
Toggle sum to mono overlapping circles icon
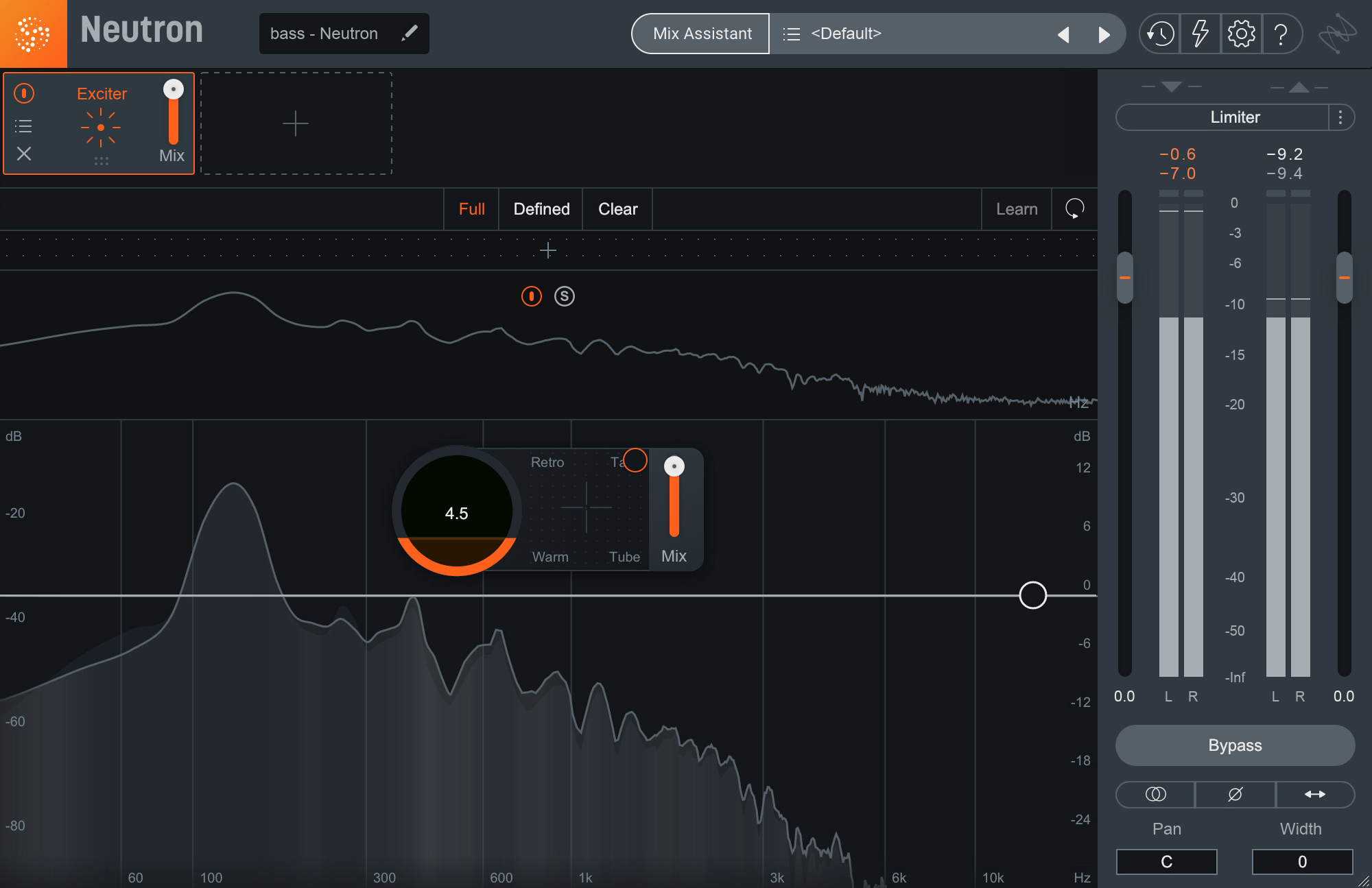(1156, 794)
